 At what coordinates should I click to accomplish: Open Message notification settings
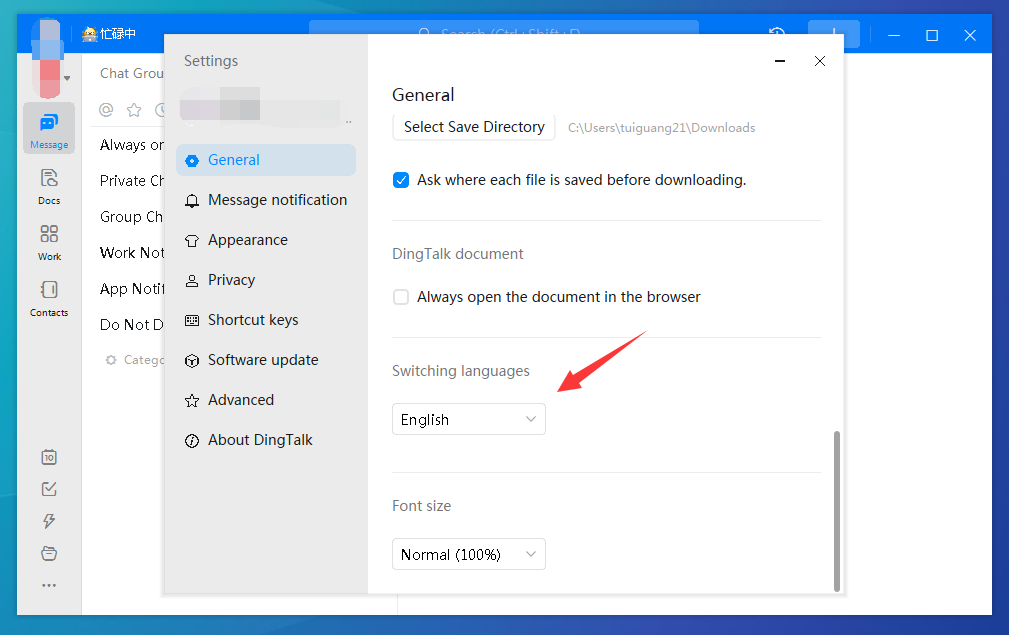tap(266, 200)
